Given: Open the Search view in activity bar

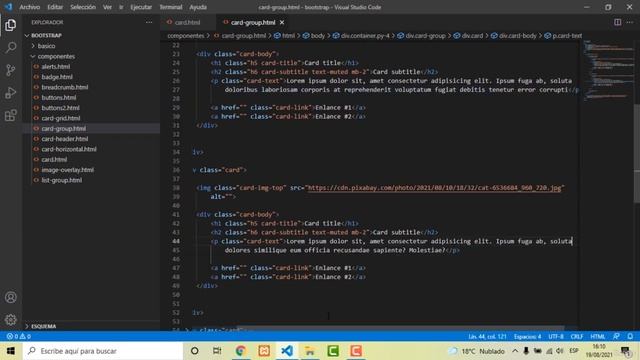Looking at the screenshot, I should pos(11,47).
